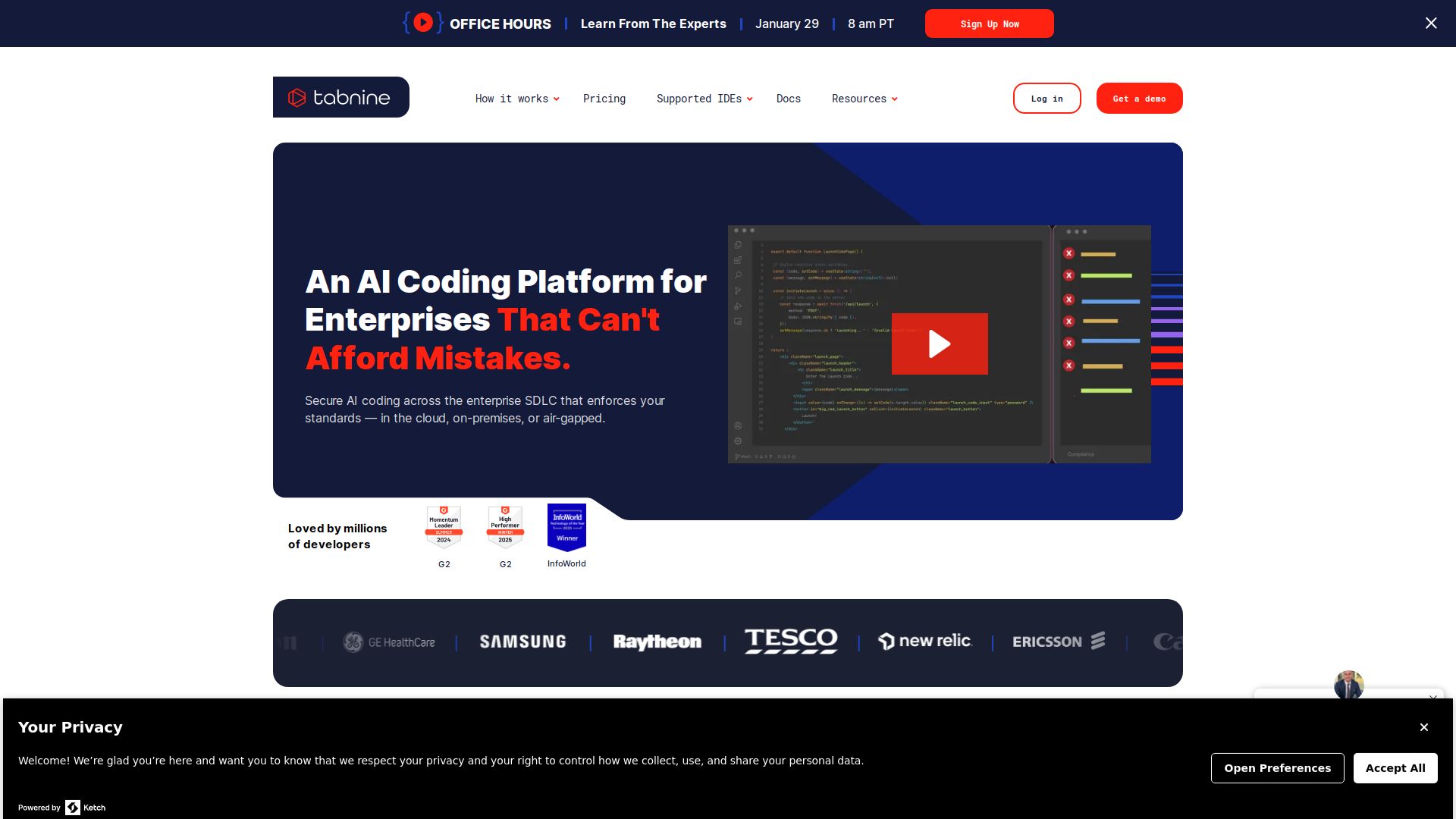Click the Ketch logo in privacy banner

point(85,808)
